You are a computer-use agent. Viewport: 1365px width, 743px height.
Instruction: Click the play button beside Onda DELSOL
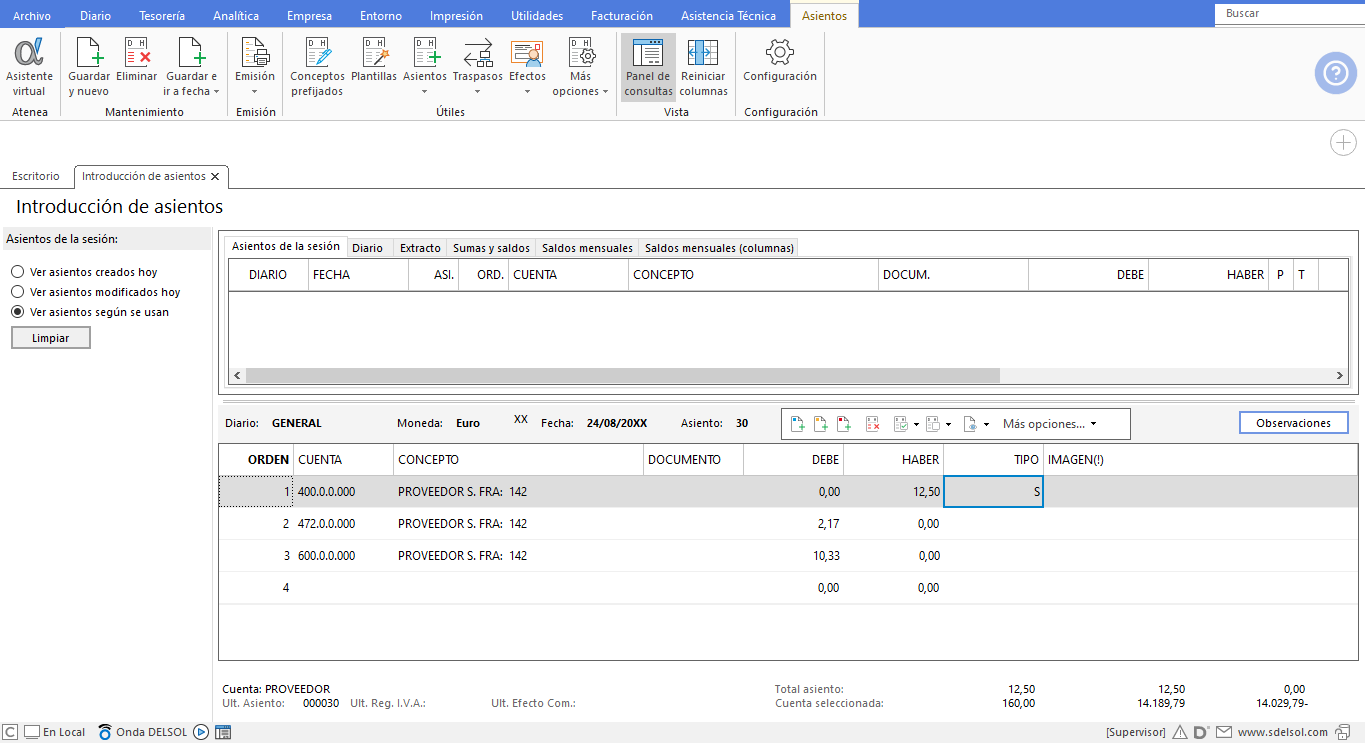click(201, 732)
